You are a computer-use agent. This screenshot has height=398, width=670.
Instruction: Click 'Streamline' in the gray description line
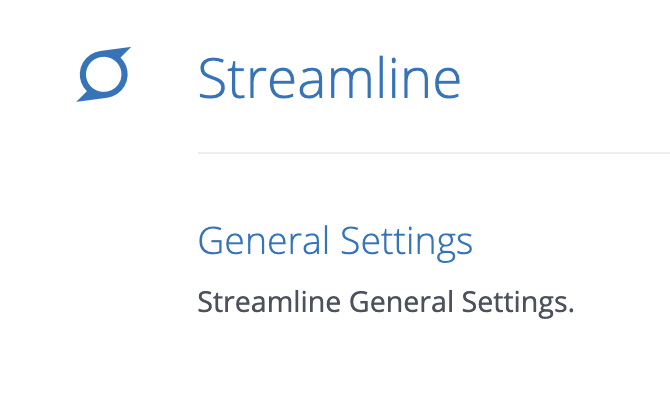269,301
